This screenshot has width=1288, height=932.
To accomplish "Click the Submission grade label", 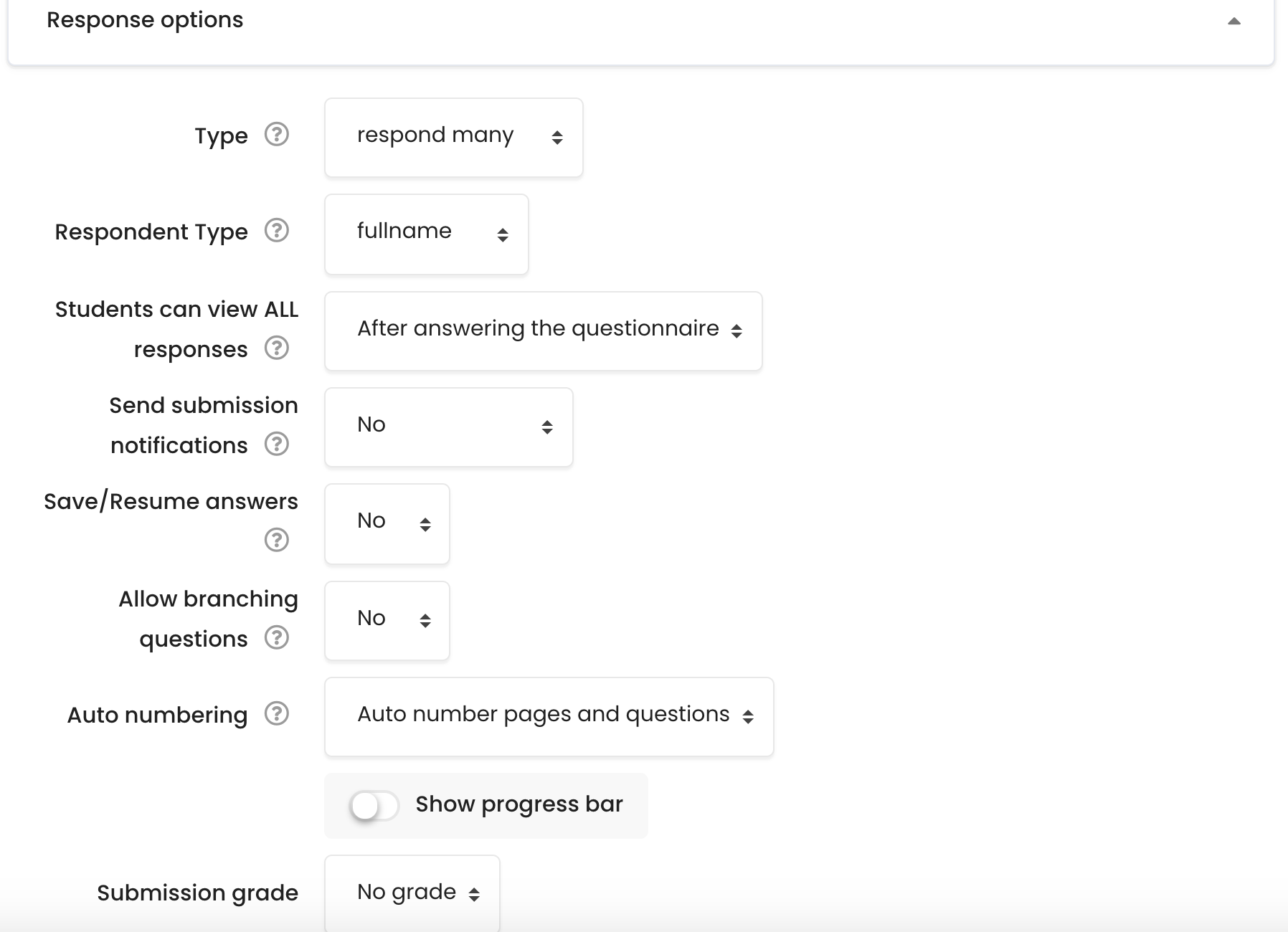I will pyautogui.click(x=197, y=893).
